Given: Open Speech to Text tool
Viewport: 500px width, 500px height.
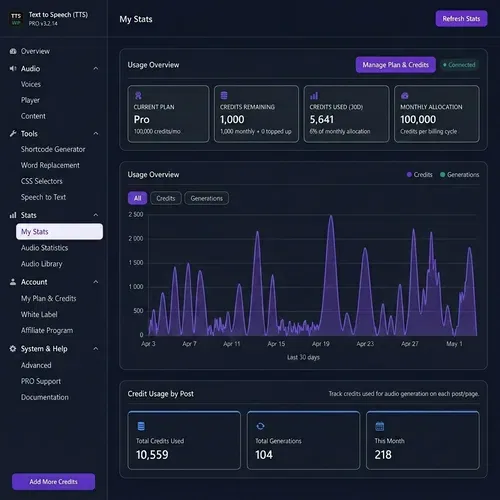Looking at the screenshot, I should (43, 197).
